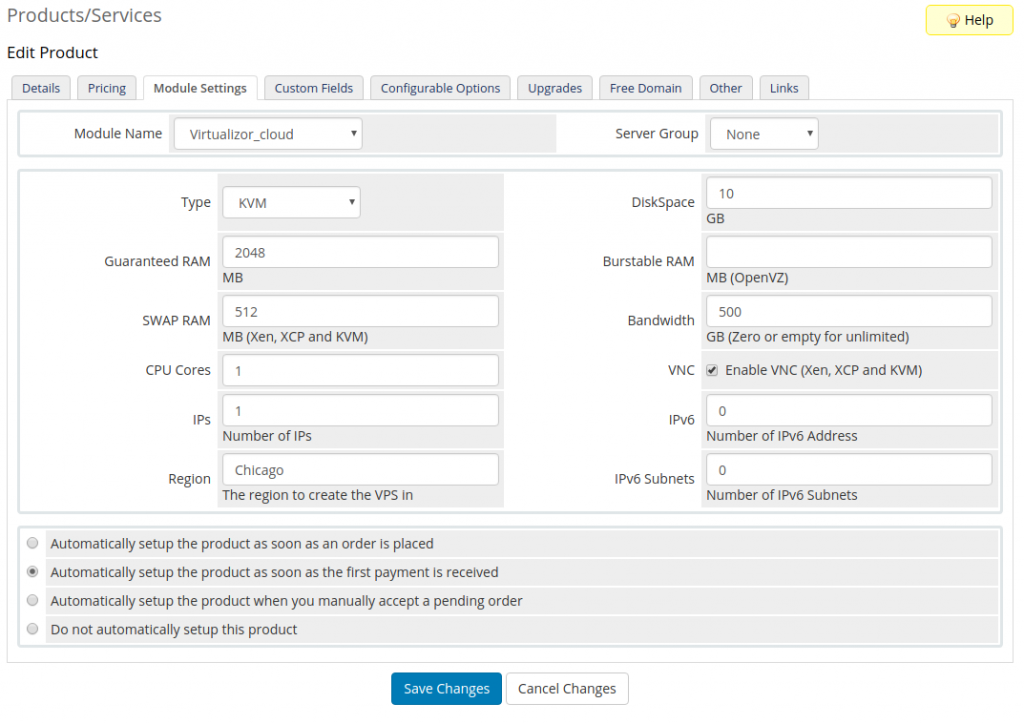
Task: Select setup on manually accepted order
Action: 33,600
